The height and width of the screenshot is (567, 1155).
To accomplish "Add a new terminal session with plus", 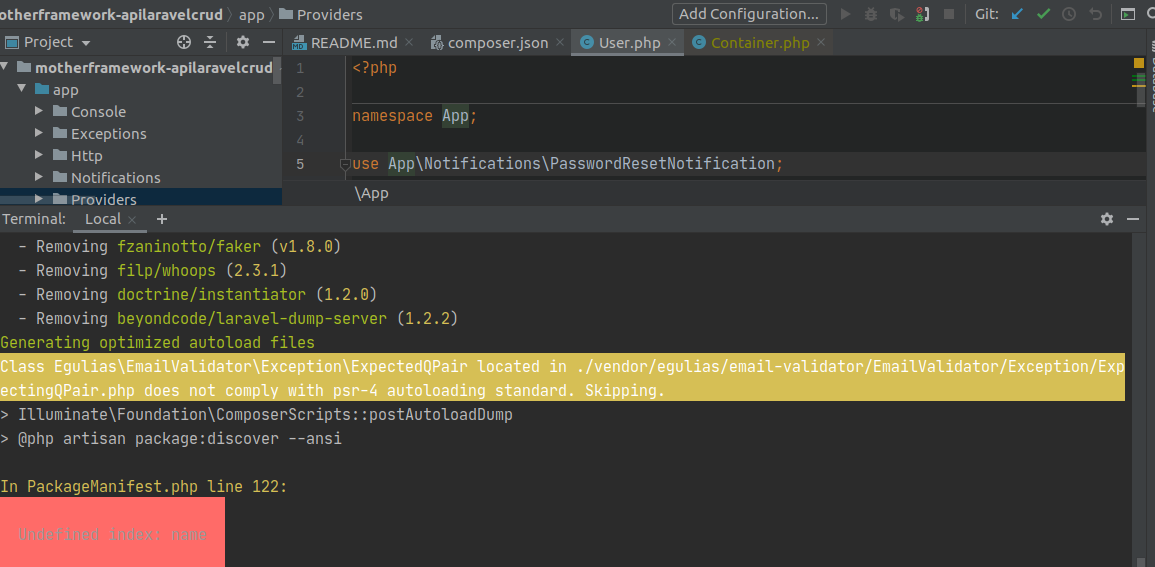I will pyautogui.click(x=162, y=219).
